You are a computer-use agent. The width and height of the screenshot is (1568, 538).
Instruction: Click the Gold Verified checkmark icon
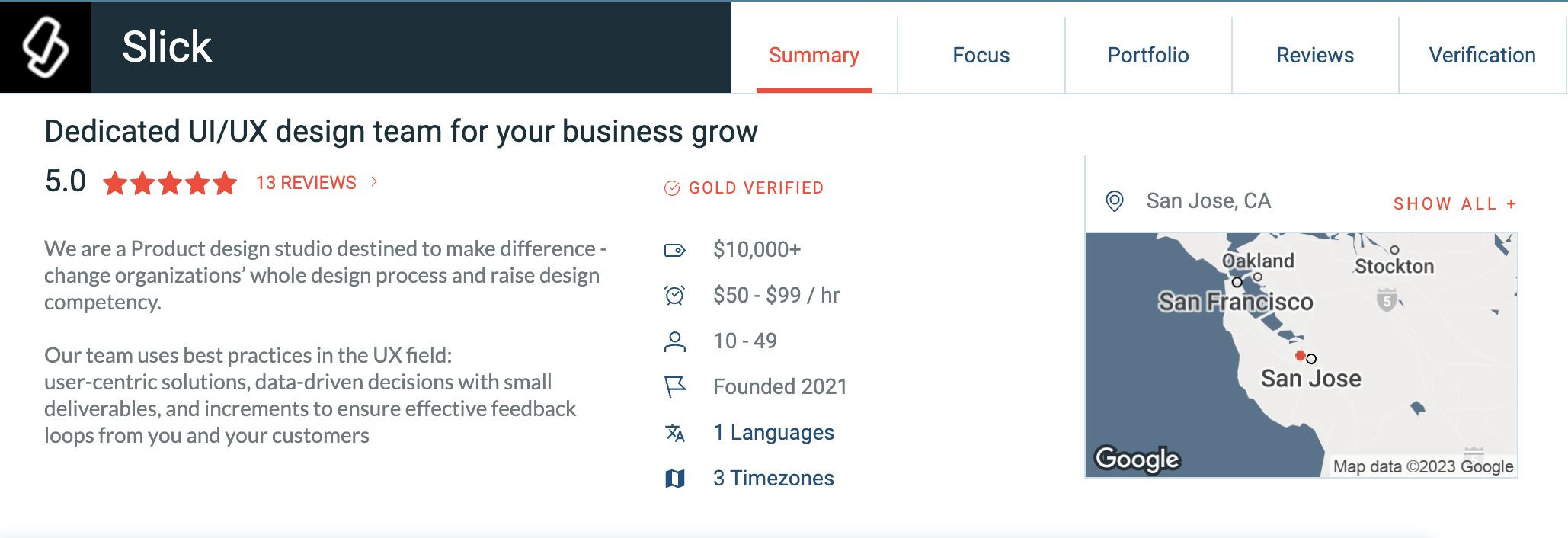[x=672, y=188]
